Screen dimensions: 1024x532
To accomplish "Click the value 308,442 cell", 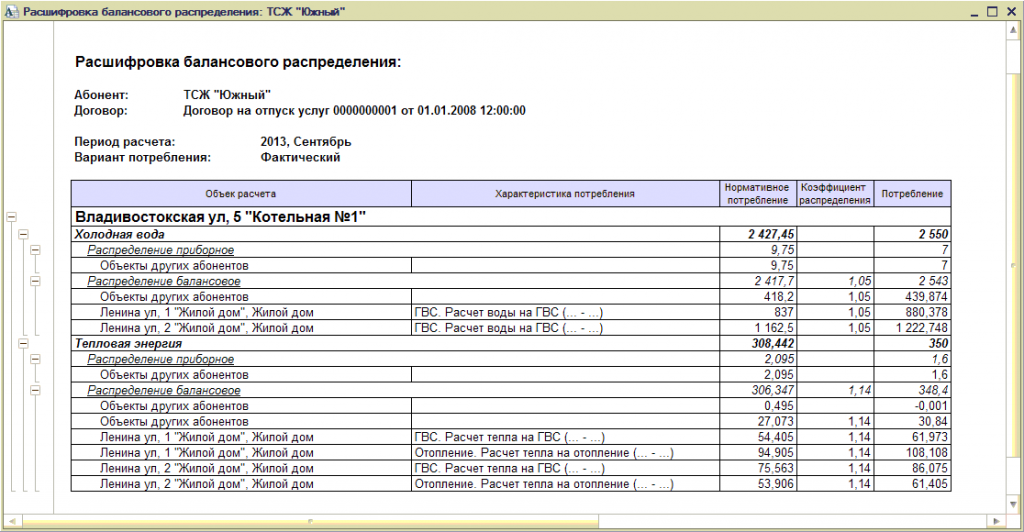I will pos(758,343).
